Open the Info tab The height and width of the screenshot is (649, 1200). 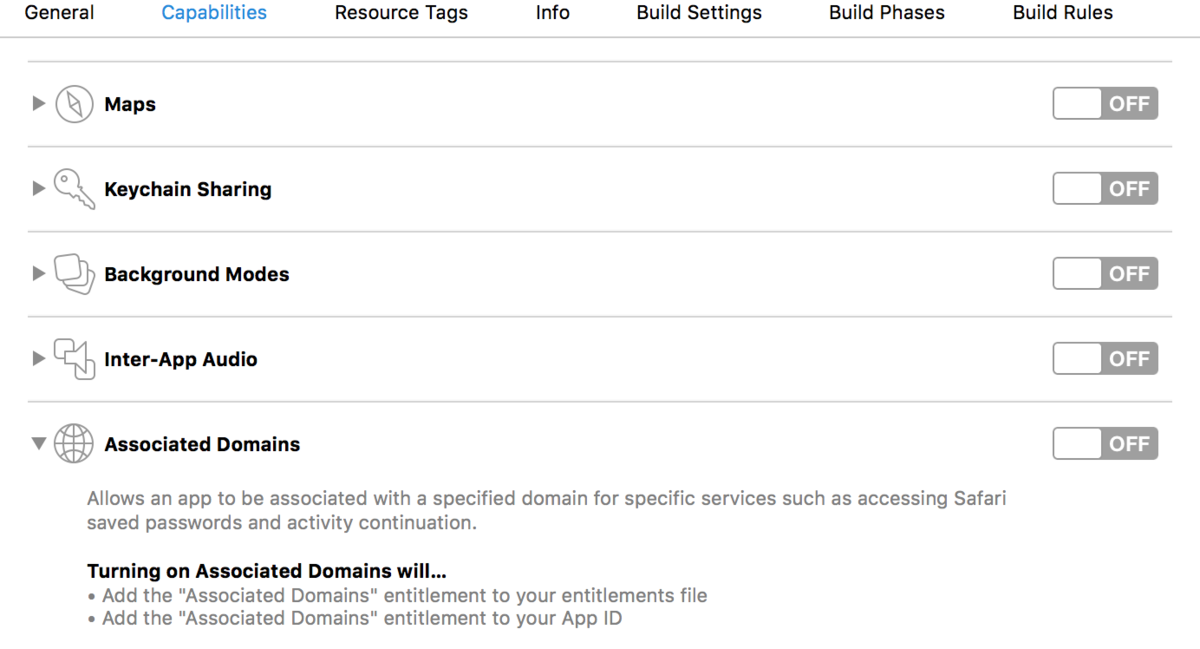pyautogui.click(x=552, y=13)
